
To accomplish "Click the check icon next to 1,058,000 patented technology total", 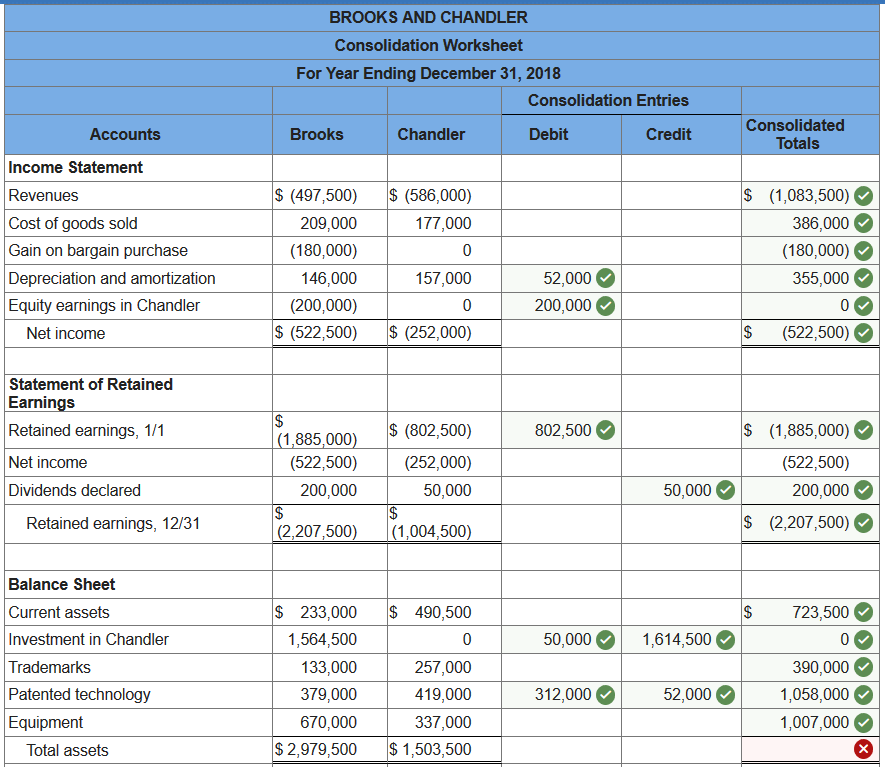I will [863, 695].
